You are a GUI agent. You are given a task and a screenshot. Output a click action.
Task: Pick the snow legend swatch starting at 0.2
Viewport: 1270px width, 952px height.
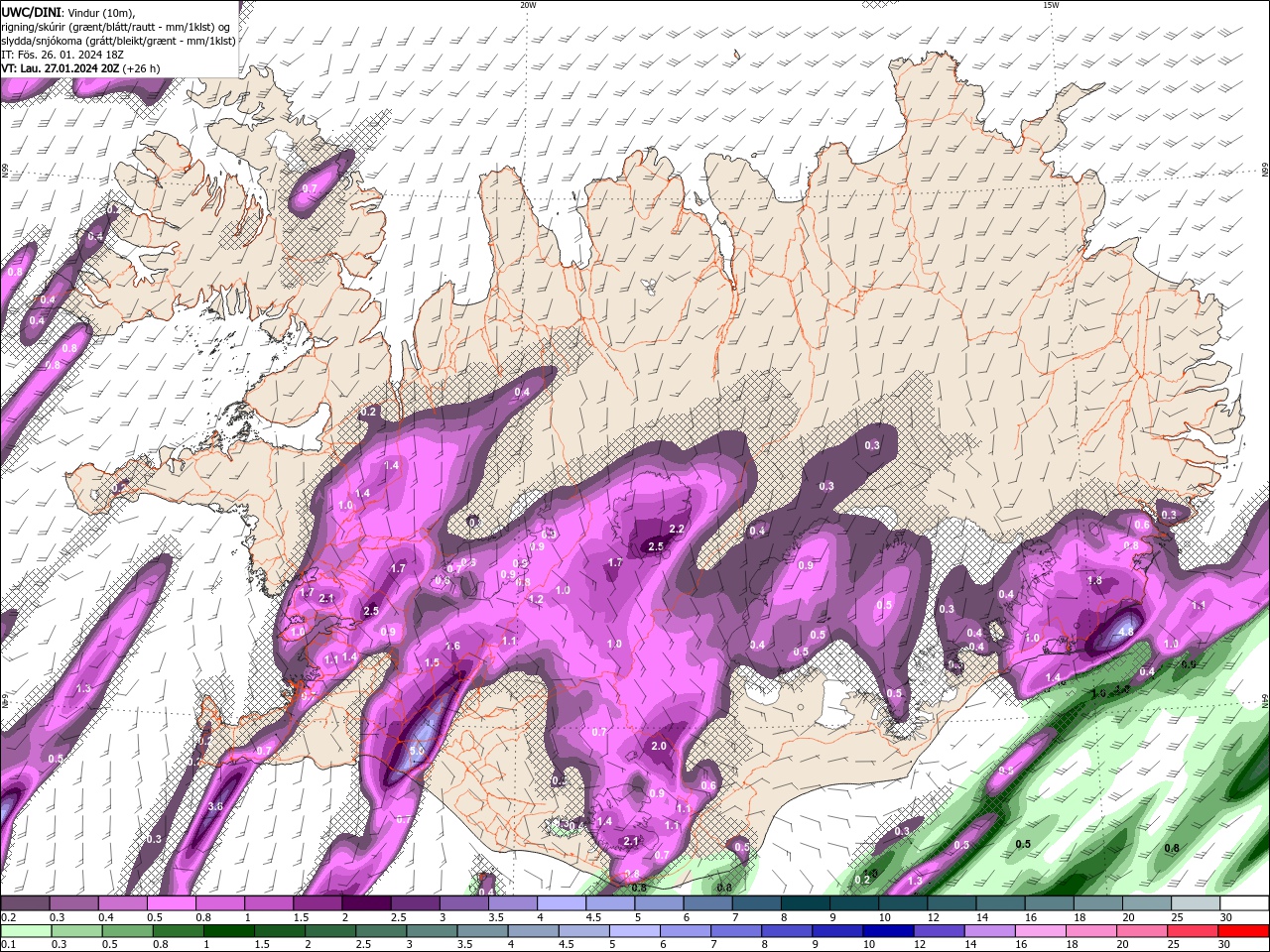(x=25, y=903)
